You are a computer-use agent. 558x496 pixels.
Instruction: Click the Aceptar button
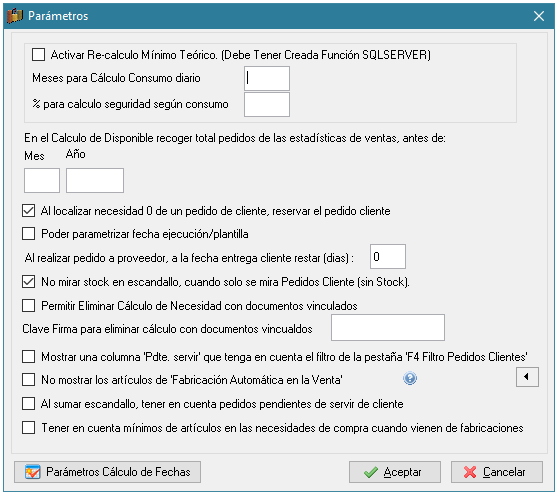pyautogui.click(x=395, y=472)
